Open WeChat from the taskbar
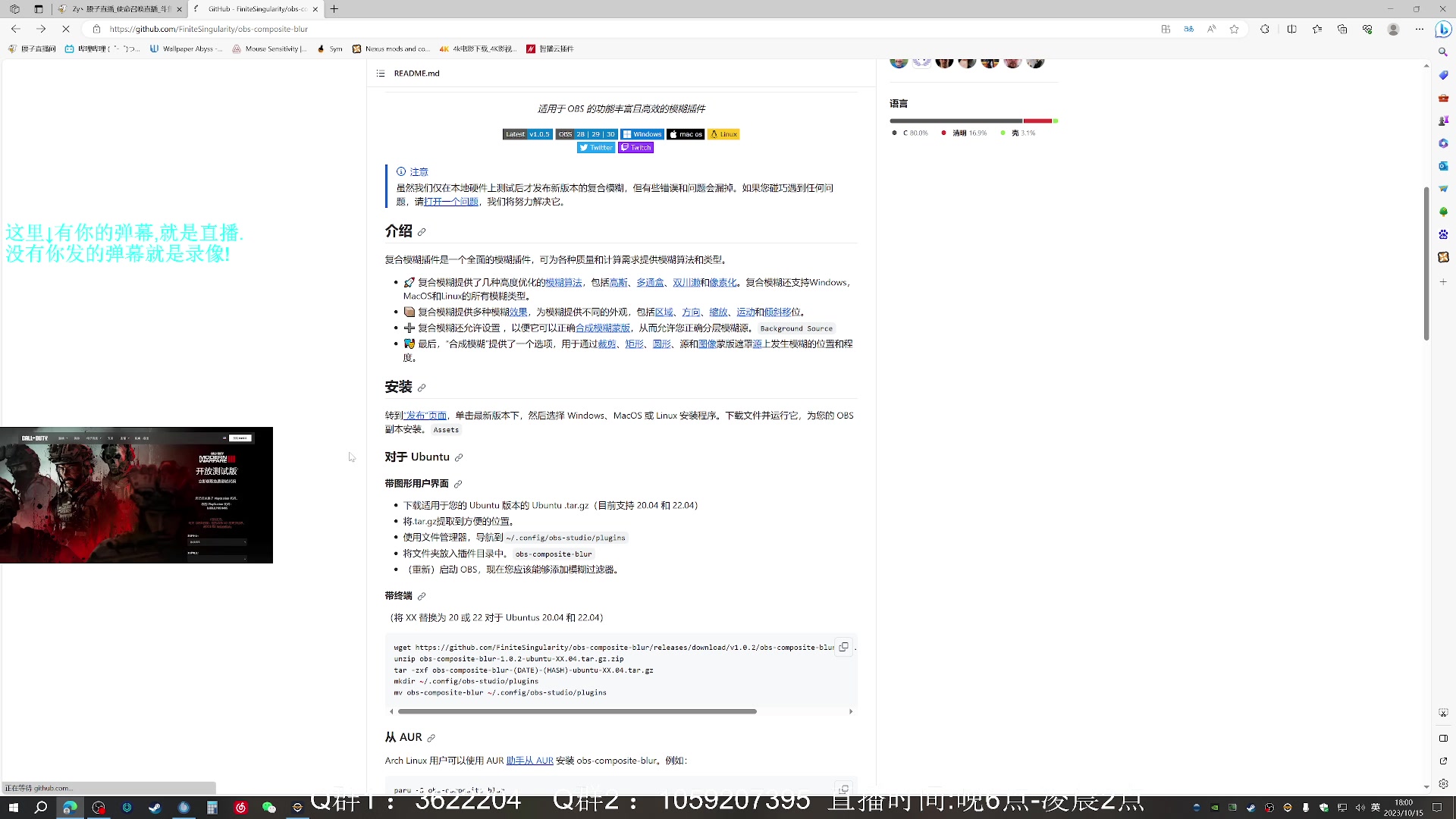Viewport: 1456px width, 819px height. click(269, 808)
